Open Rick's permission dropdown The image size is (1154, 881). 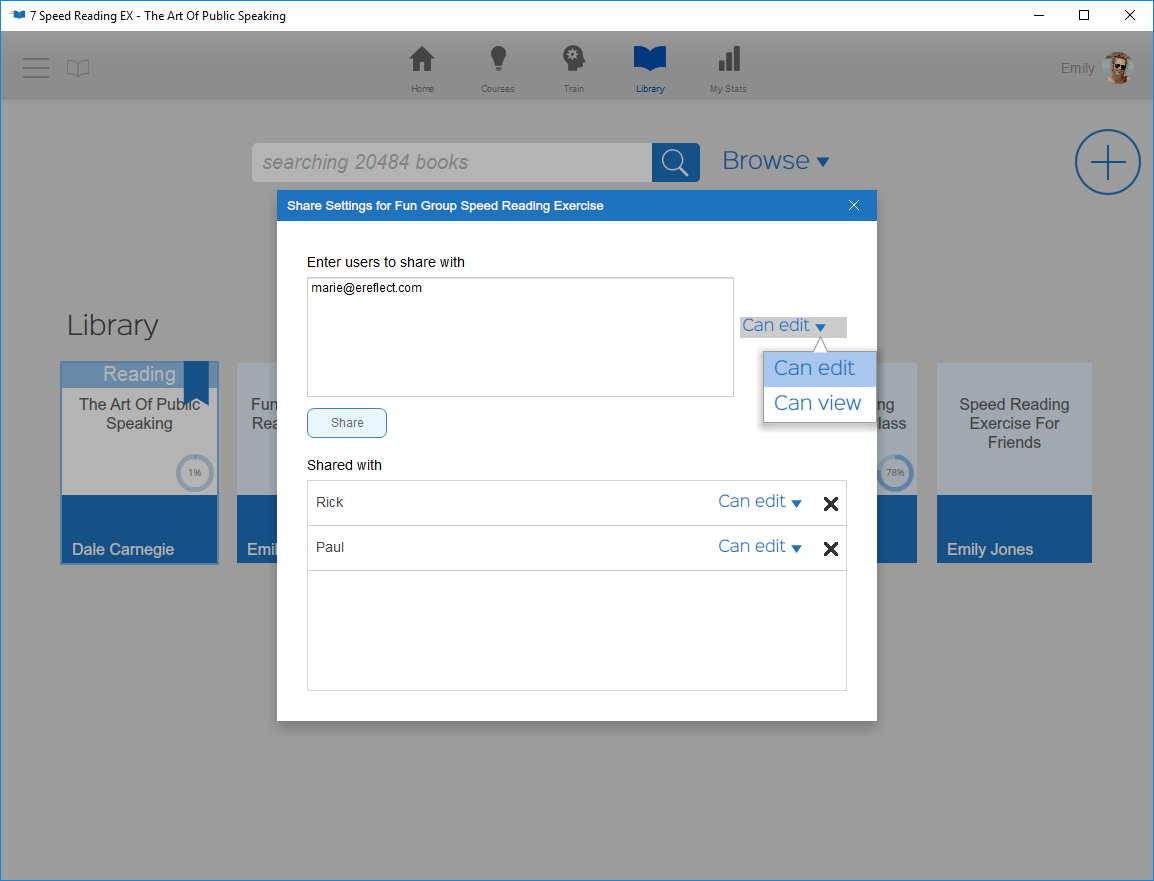(760, 502)
